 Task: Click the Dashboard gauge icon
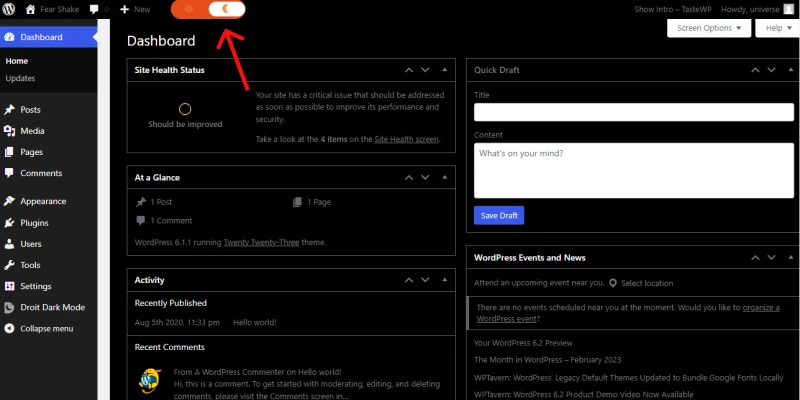tap(9, 37)
